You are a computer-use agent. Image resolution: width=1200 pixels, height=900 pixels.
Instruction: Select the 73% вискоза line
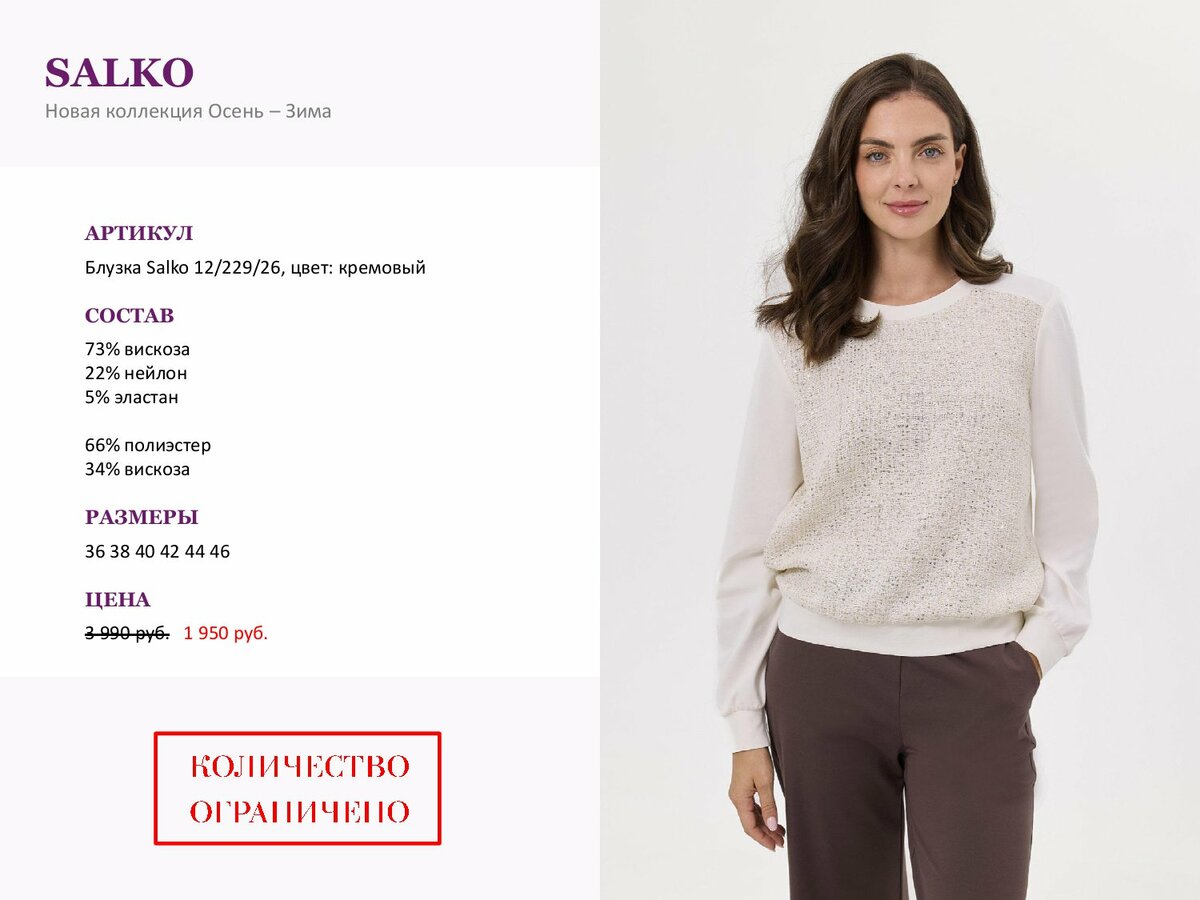(x=137, y=350)
